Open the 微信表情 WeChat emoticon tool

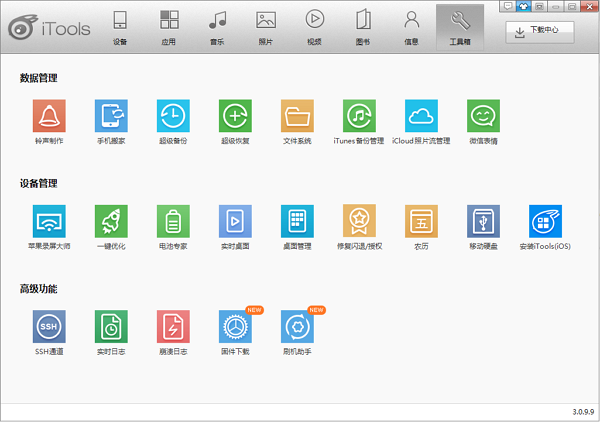pyautogui.click(x=483, y=116)
